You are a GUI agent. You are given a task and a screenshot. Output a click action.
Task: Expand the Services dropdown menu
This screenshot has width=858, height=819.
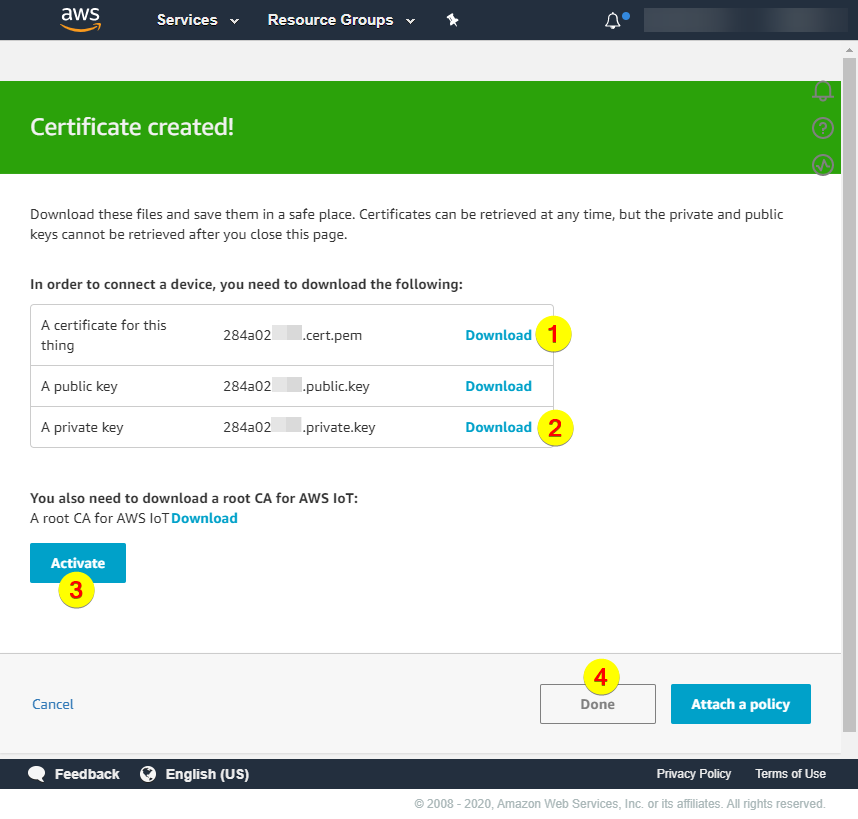[x=197, y=20]
